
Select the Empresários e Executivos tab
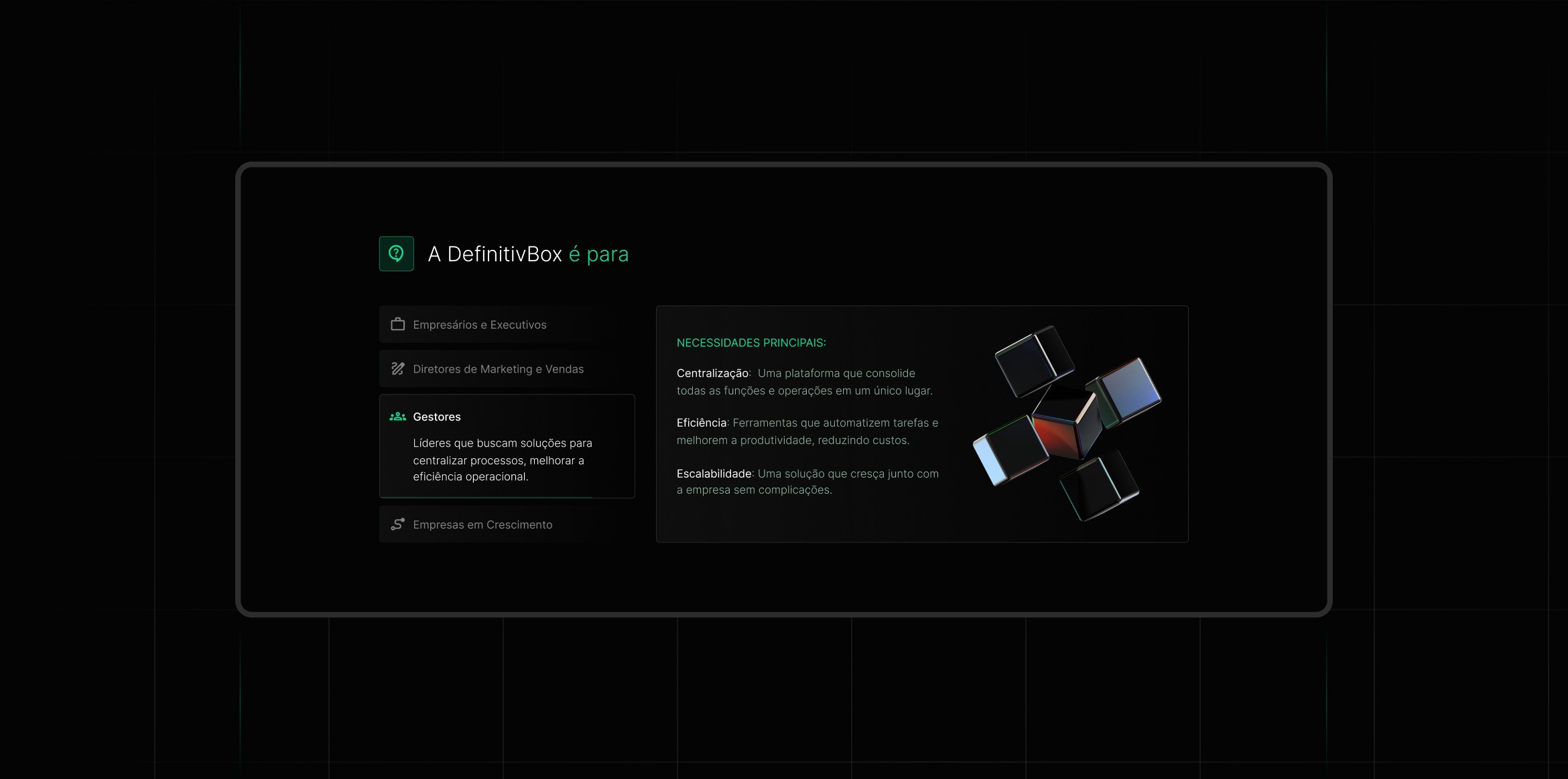[479, 325]
